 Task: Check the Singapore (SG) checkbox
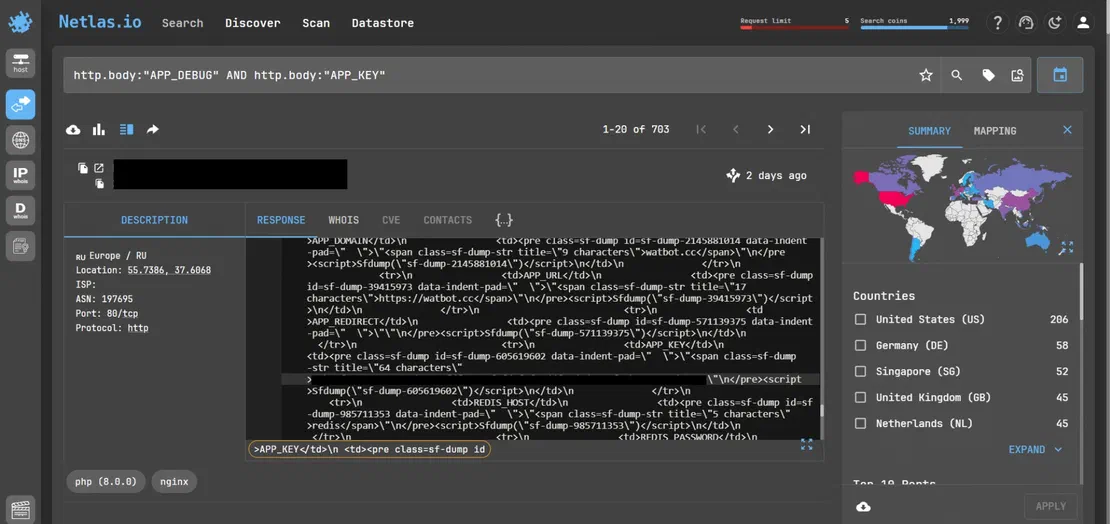860,372
